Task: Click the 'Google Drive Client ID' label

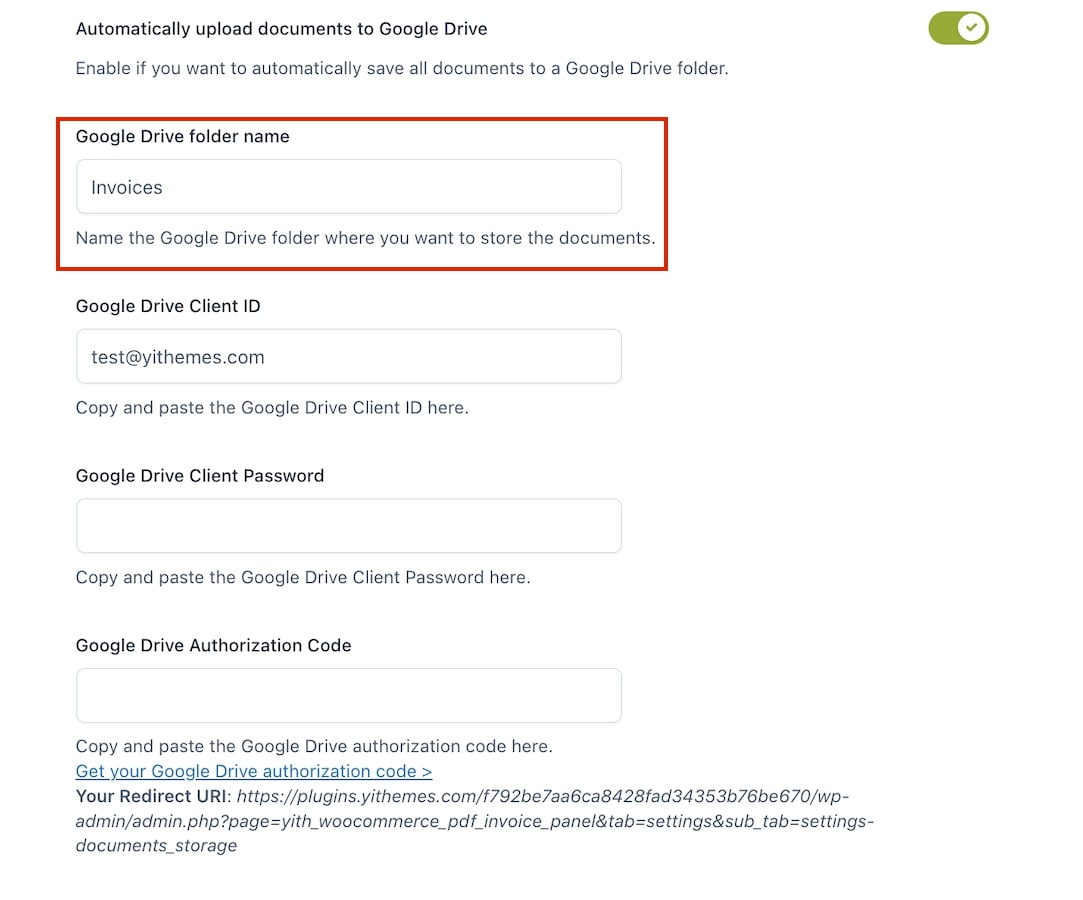Action: (x=168, y=306)
